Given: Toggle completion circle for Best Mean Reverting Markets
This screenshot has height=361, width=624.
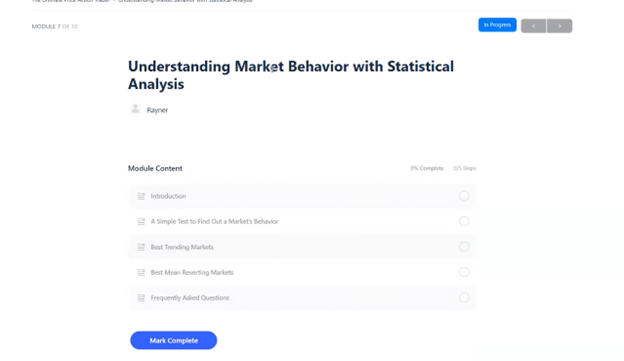Looking at the screenshot, I should click(x=464, y=272).
